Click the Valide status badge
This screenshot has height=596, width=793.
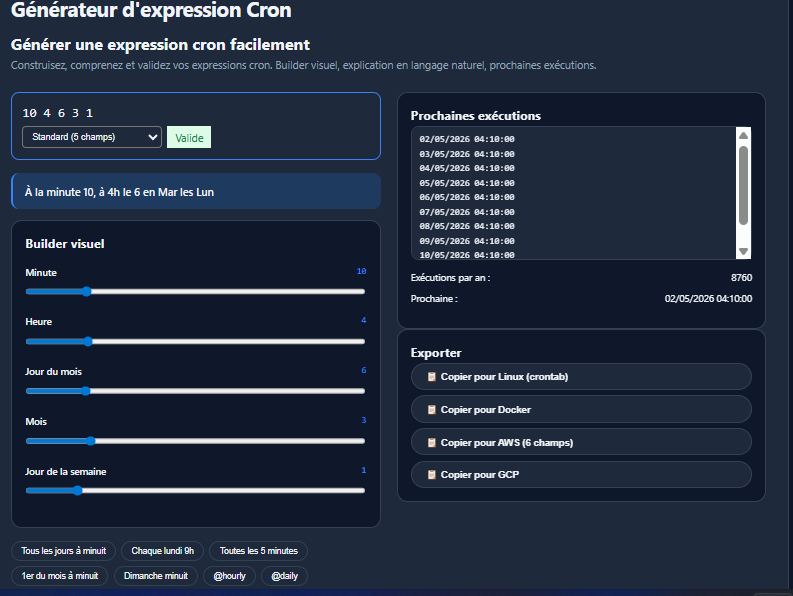[x=189, y=138]
